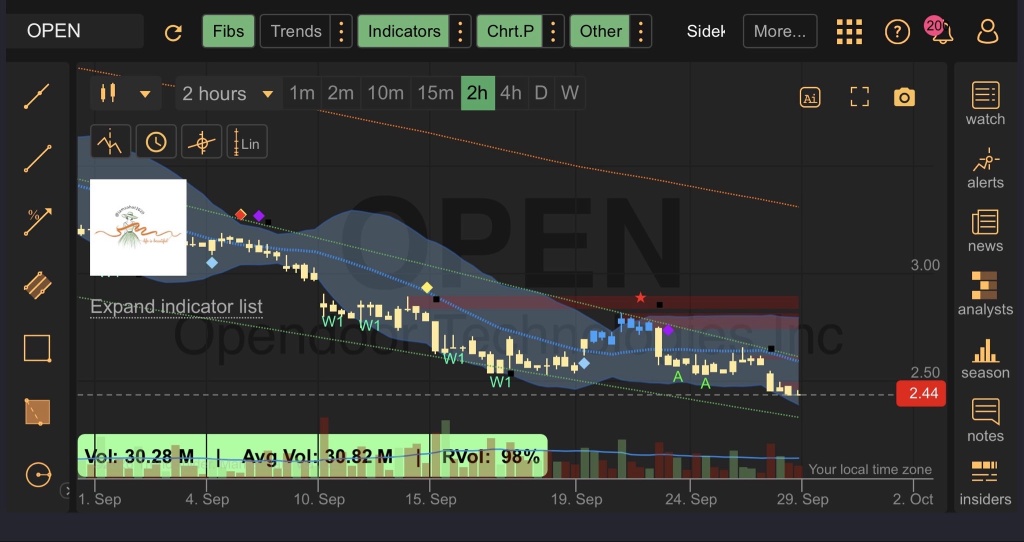The height and width of the screenshot is (542, 1024).
Task: Click the red star marker on chart
Action: point(641,298)
